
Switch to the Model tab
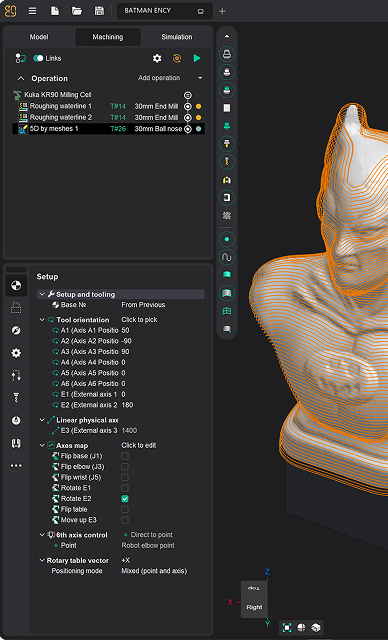click(39, 37)
